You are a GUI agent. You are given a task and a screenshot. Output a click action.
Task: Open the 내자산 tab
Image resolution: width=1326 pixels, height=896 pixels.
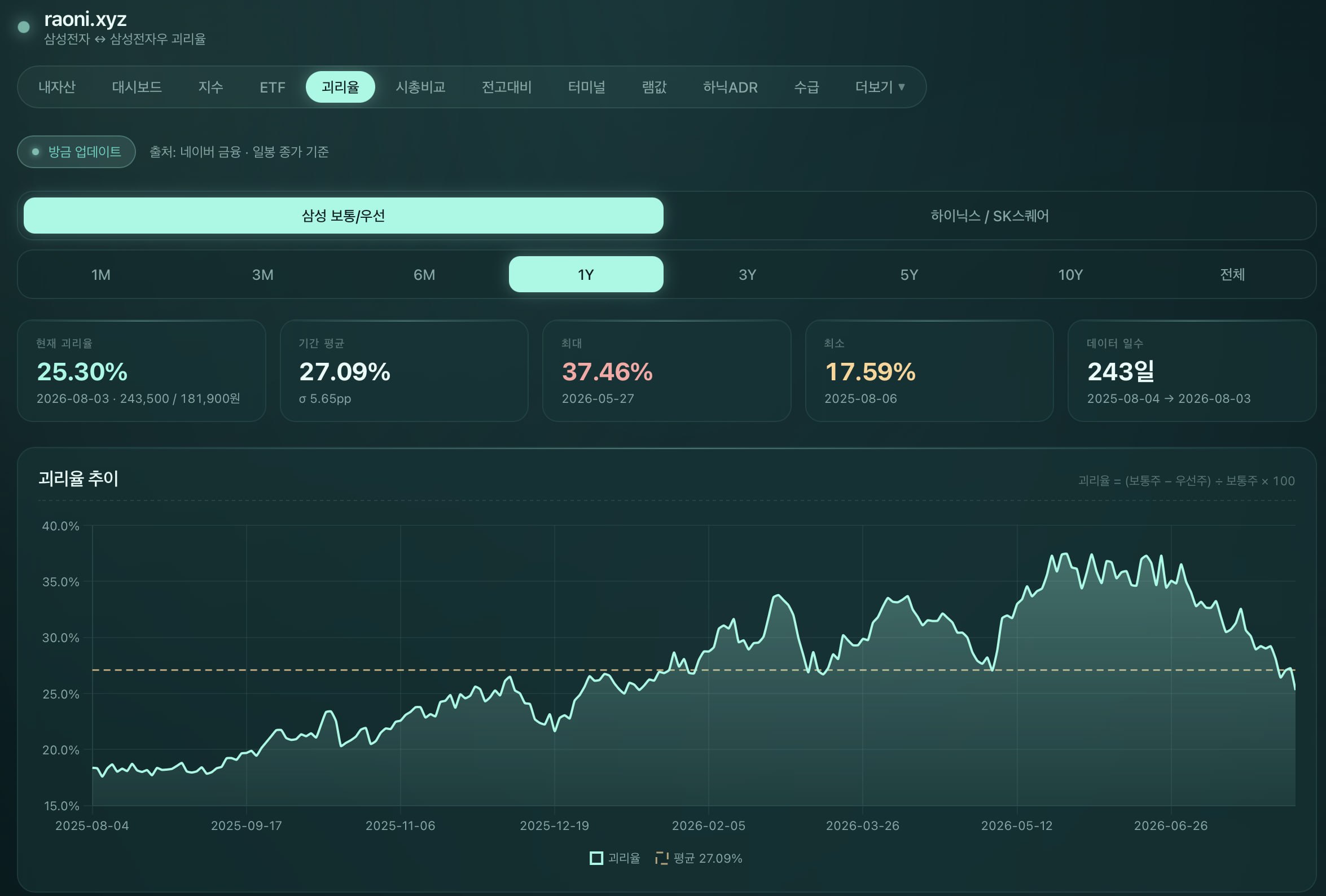[56, 87]
